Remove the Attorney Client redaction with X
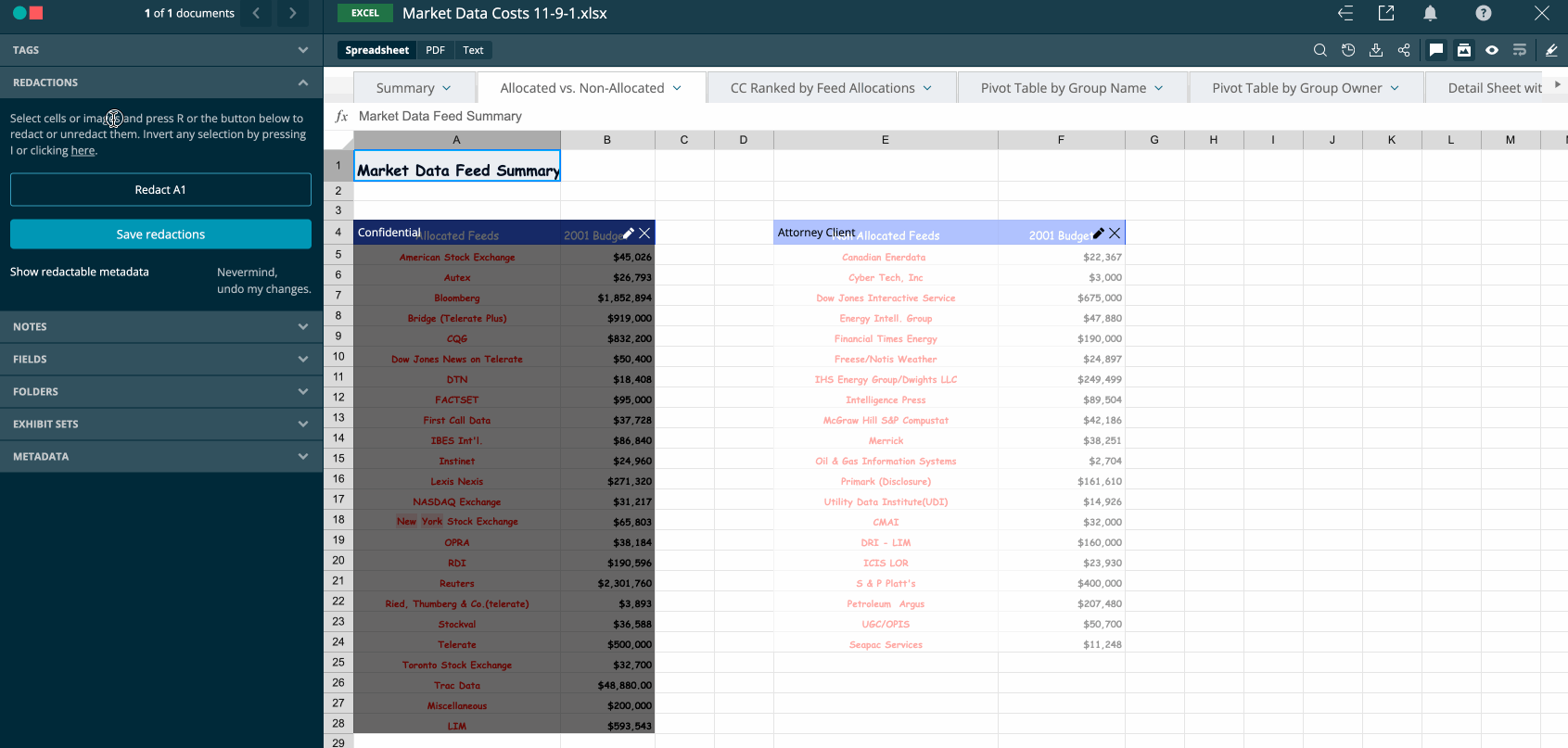Image resolution: width=1568 pixels, height=748 pixels. point(1115,234)
